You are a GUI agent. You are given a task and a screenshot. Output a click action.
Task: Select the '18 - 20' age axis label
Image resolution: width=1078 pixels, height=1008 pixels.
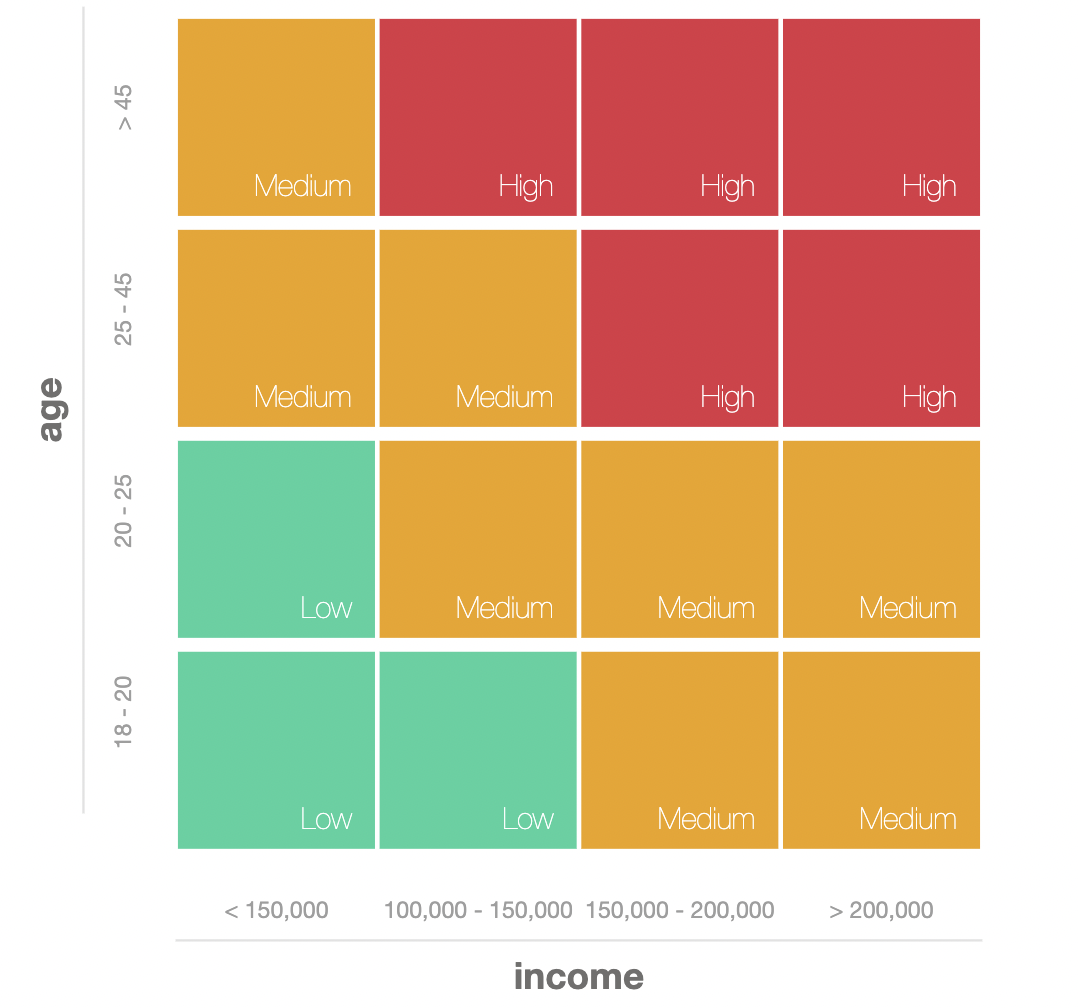124,712
